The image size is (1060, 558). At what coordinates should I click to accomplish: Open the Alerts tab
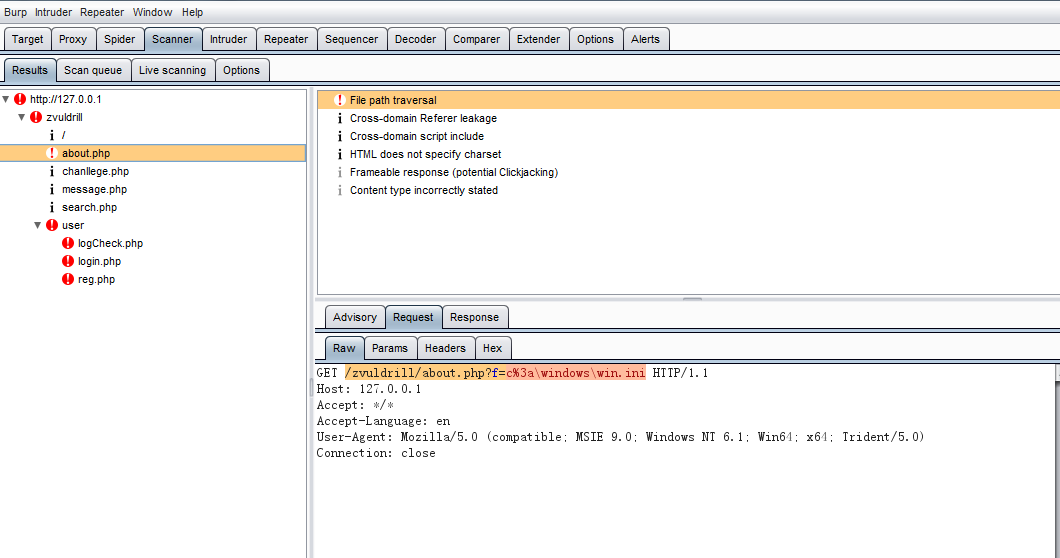pyautogui.click(x=646, y=39)
